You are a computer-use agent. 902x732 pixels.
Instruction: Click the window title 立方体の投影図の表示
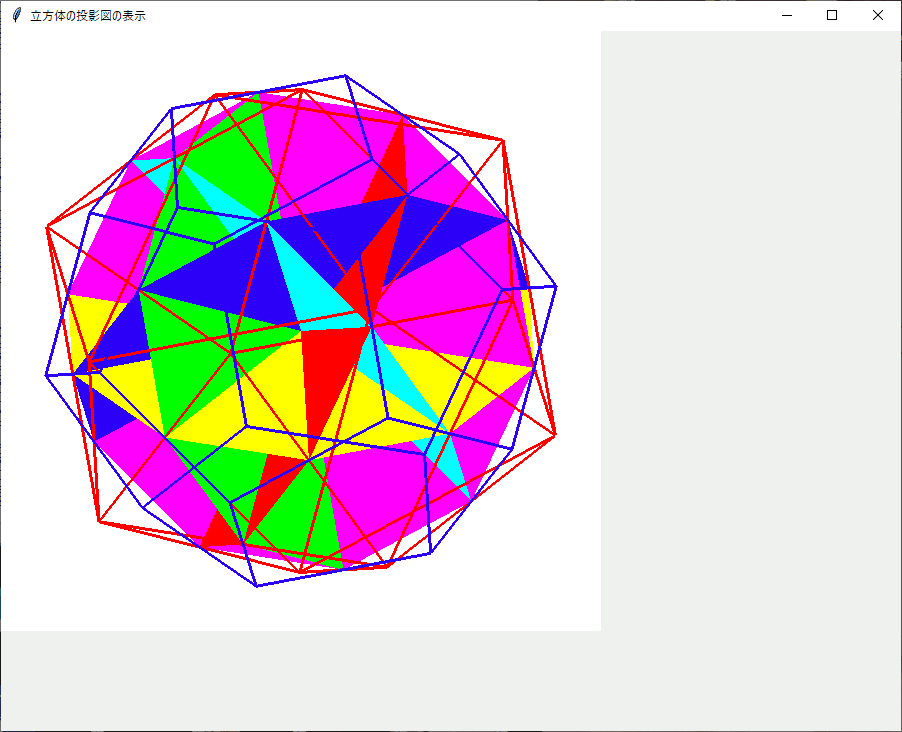coord(88,16)
